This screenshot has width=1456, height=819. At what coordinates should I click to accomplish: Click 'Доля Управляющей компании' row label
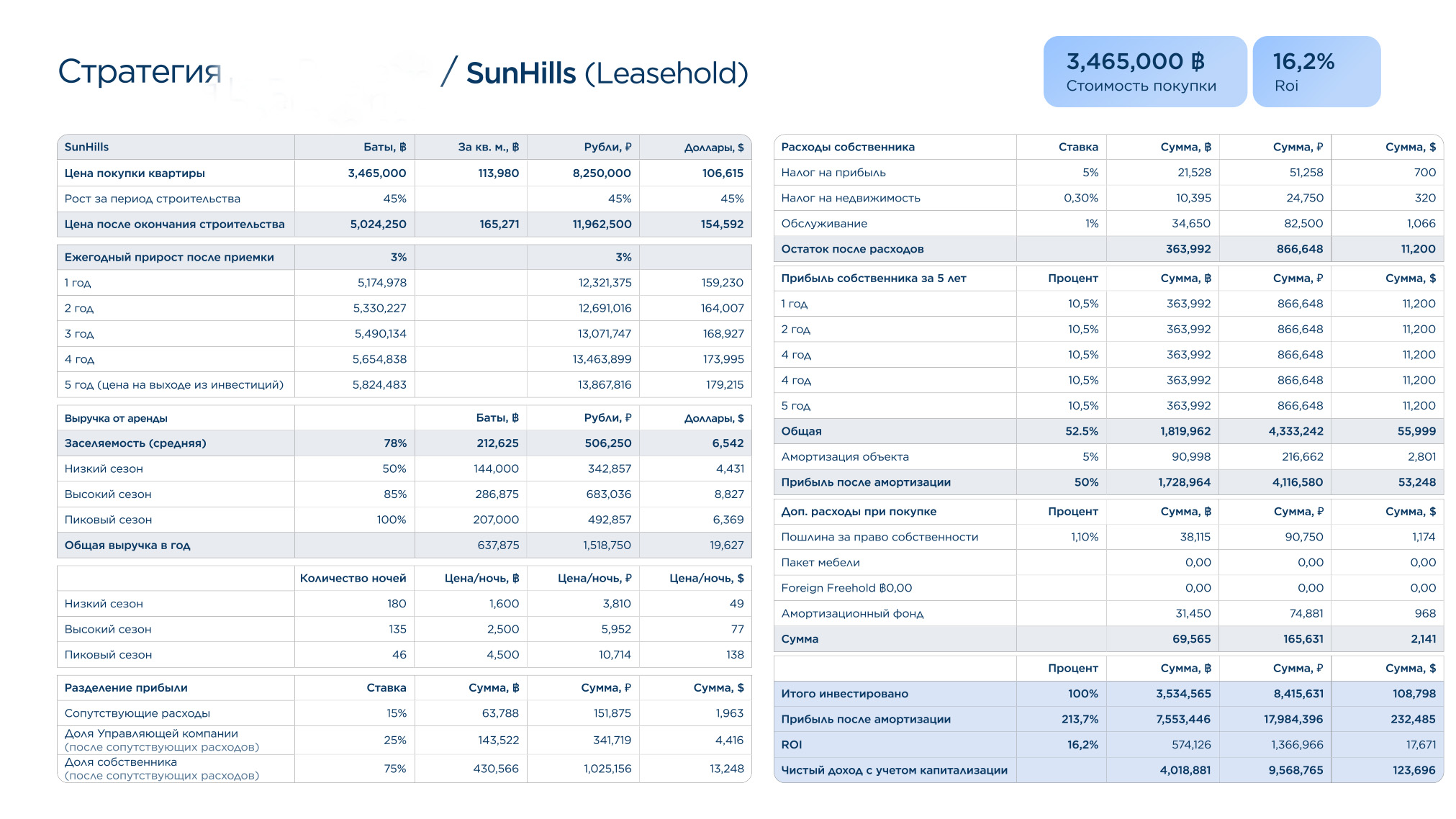click(x=151, y=734)
